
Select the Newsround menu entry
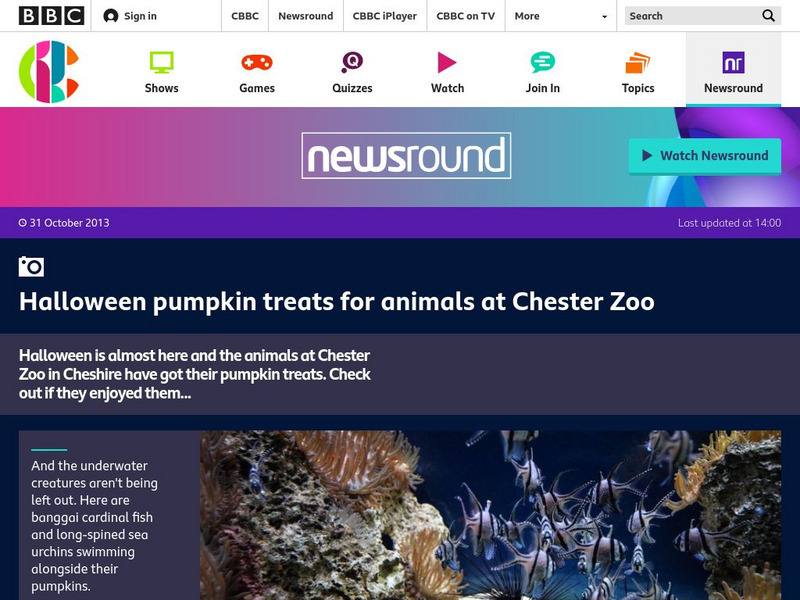[305, 16]
